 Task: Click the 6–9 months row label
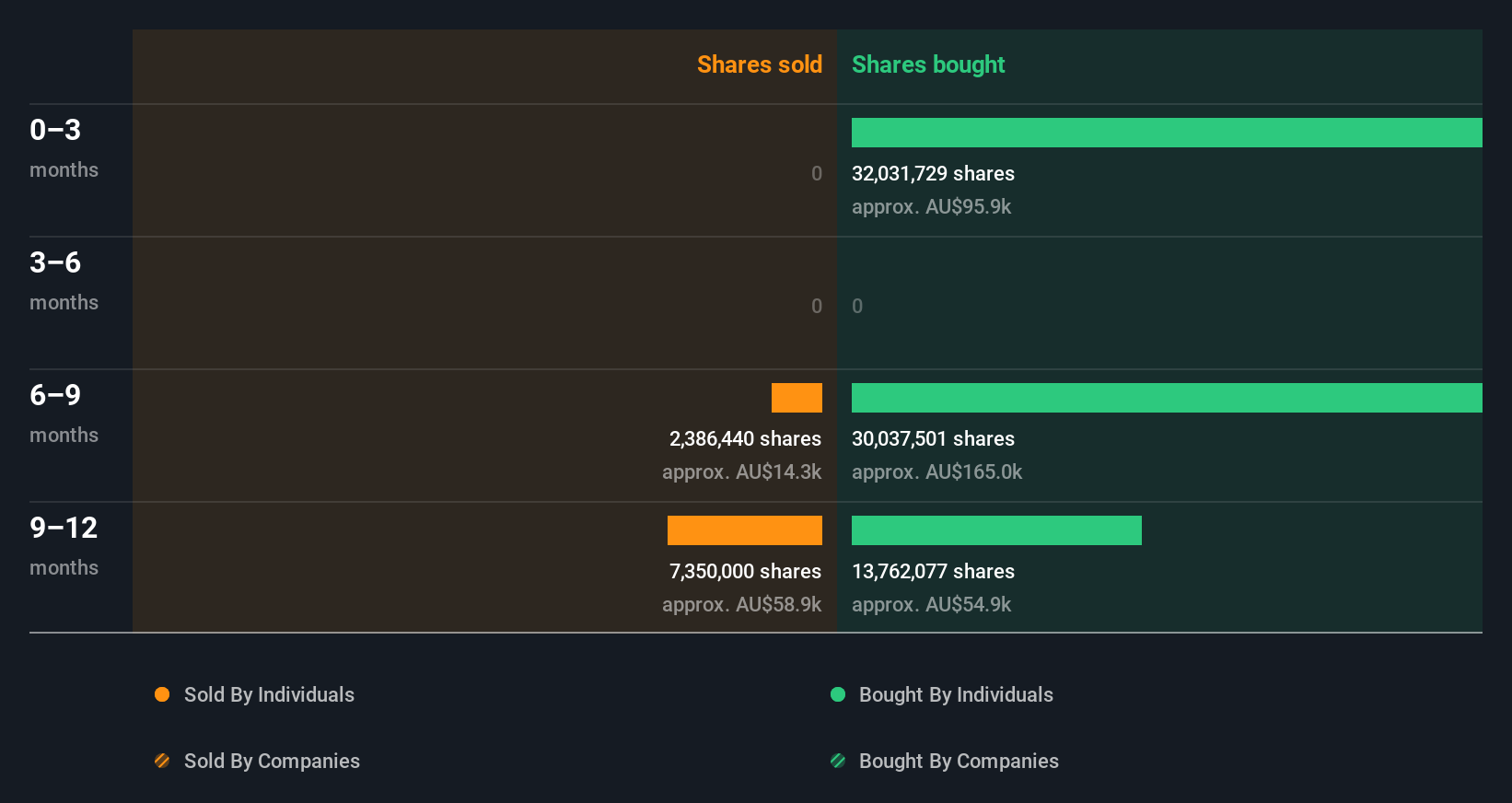pyautogui.click(x=64, y=413)
